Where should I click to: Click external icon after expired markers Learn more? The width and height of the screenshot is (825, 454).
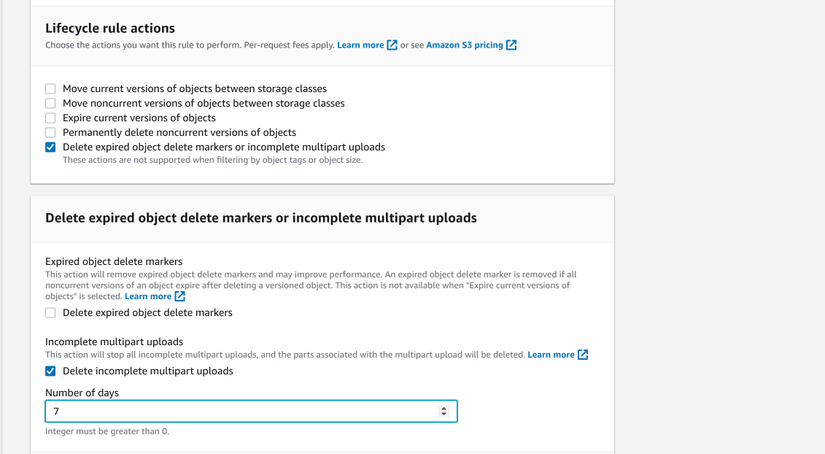(180, 296)
